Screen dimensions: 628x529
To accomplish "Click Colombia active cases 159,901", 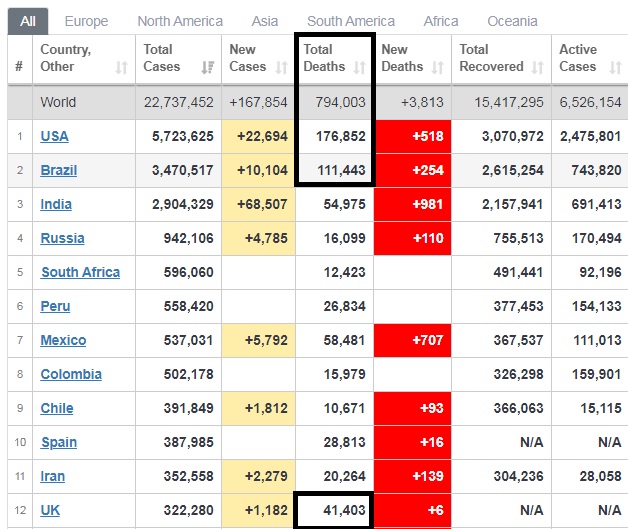I will 596,375.
